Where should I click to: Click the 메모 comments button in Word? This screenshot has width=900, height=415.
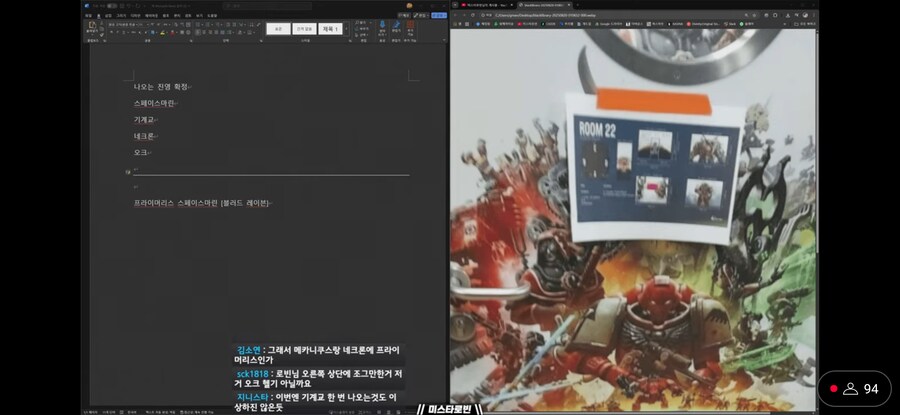404,15
